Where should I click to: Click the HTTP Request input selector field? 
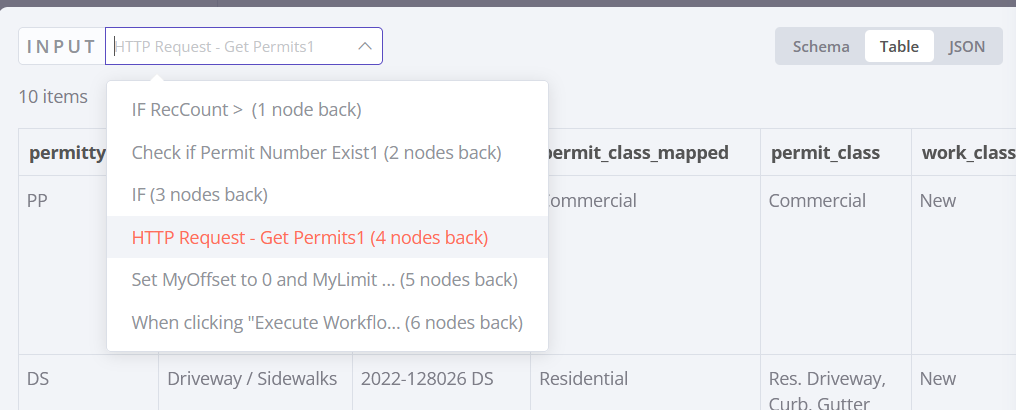click(x=232, y=46)
